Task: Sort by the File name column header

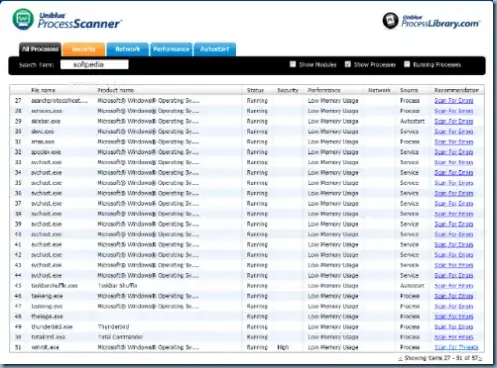Action: coord(43,90)
